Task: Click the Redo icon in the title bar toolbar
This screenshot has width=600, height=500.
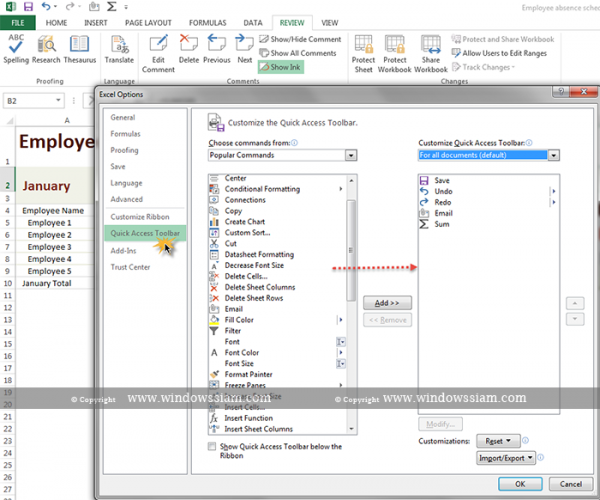Action: (x=69, y=7)
